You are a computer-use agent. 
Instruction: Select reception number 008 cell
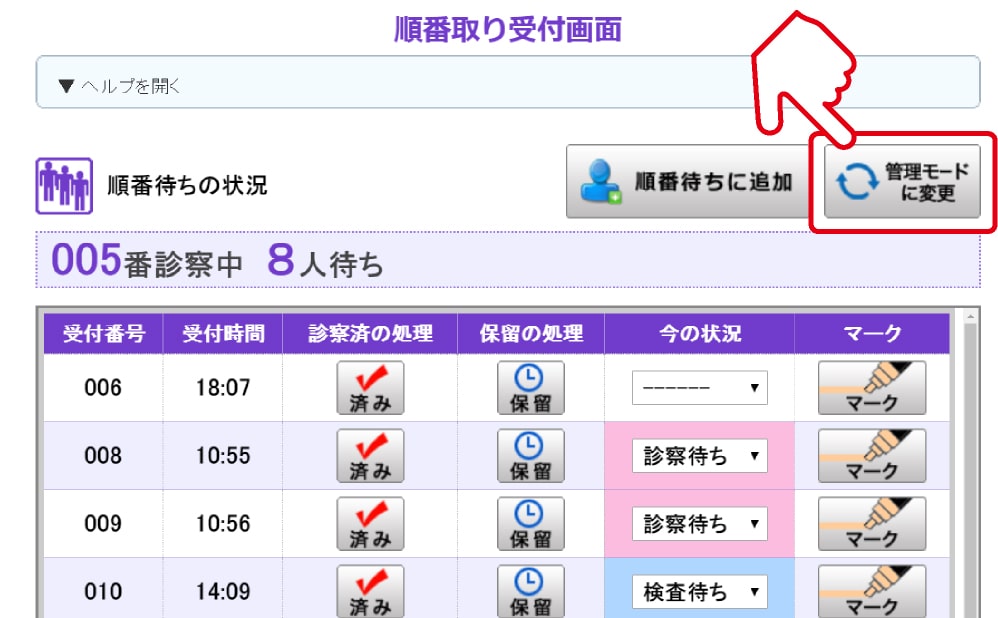click(103, 456)
